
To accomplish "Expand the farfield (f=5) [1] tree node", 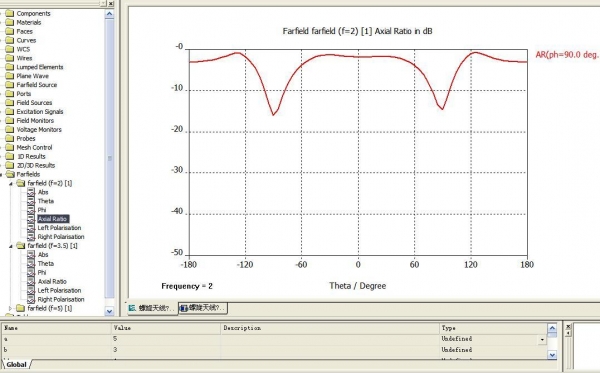I will pos(11,308).
